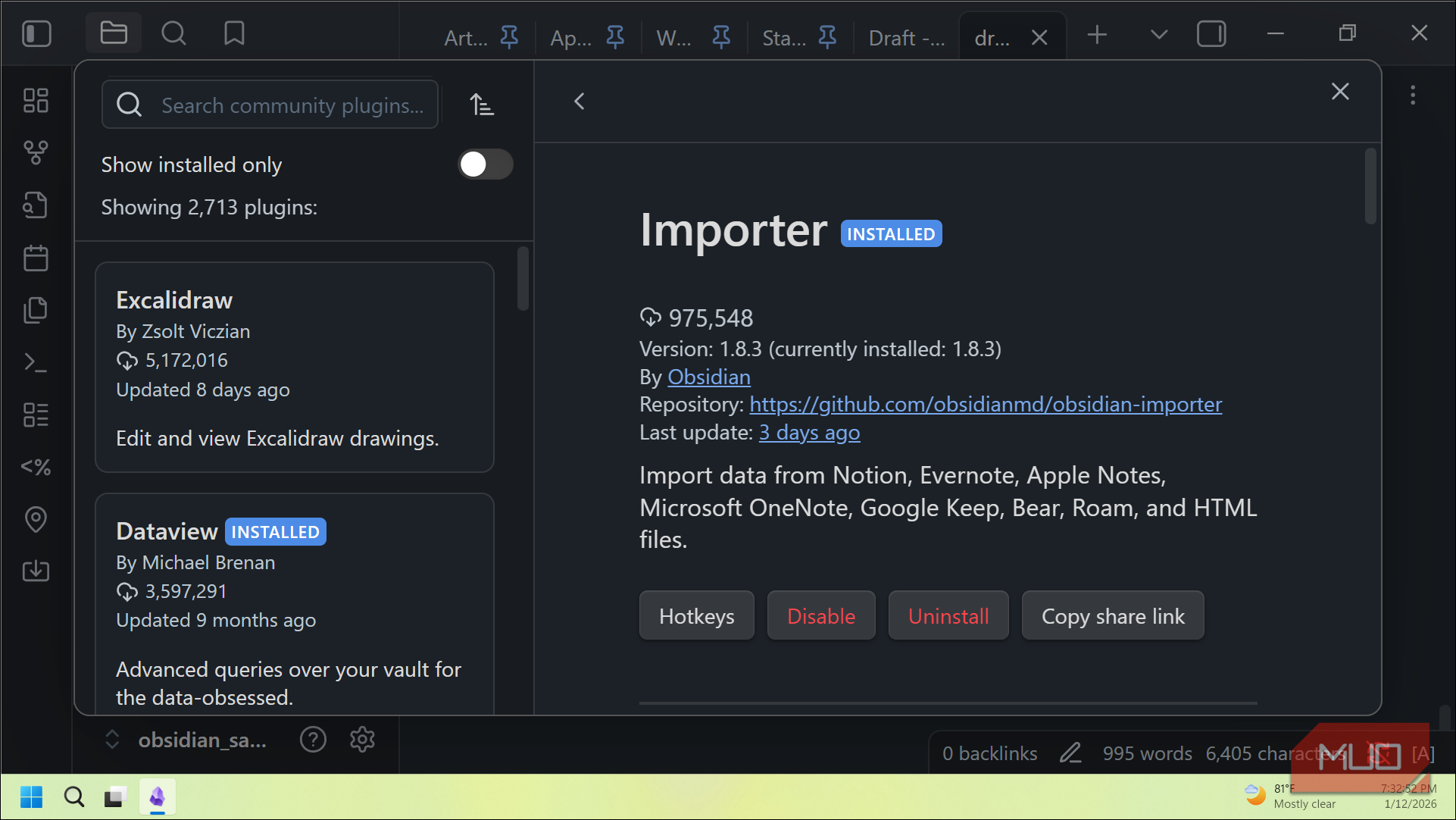Open the Task View taskbar icon
The height and width of the screenshot is (820, 1456).
[114, 797]
